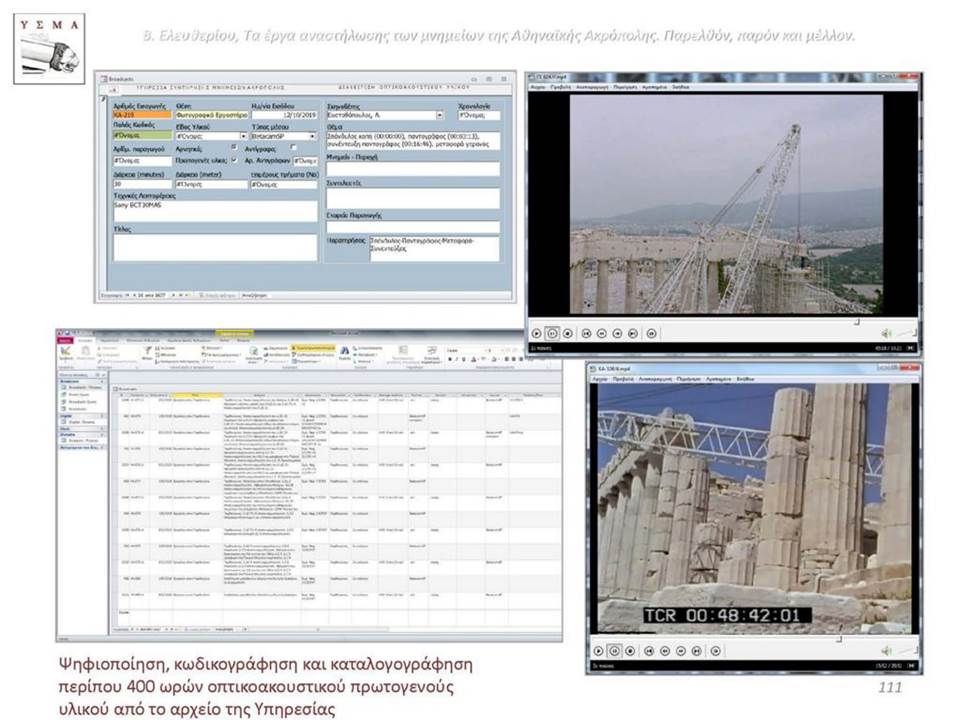Click the seek bar of TCR video player
The height and width of the screenshot is (720, 960).
tap(754, 639)
